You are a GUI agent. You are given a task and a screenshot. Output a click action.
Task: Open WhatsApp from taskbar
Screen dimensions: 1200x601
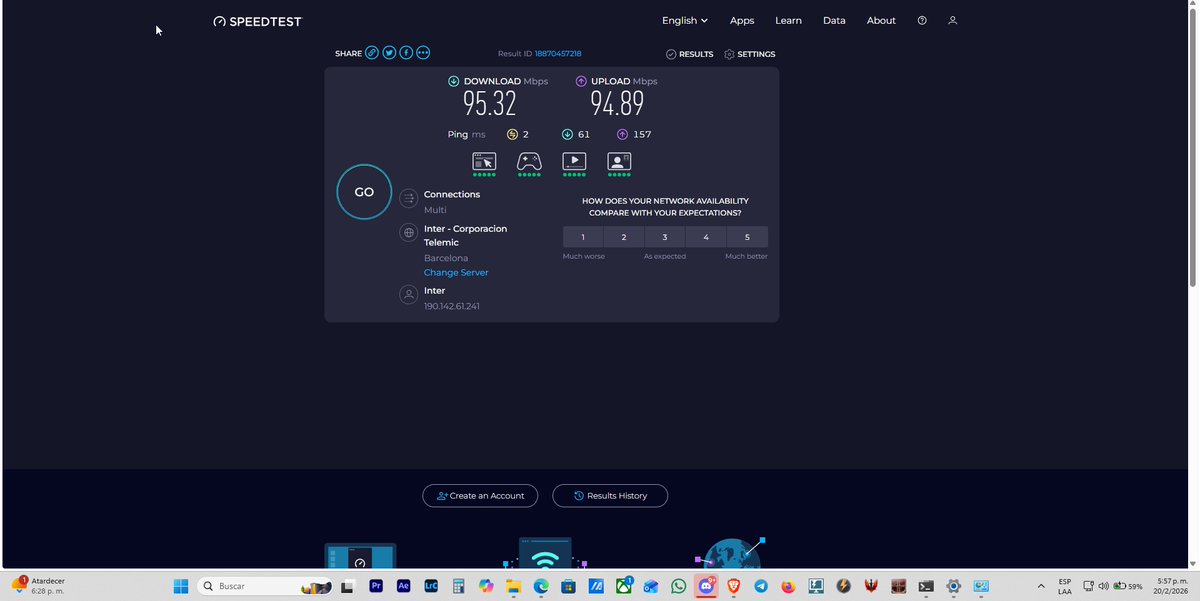coord(679,586)
